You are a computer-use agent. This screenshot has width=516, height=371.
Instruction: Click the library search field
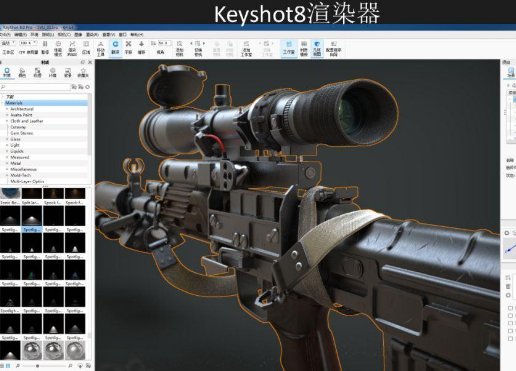(36, 87)
